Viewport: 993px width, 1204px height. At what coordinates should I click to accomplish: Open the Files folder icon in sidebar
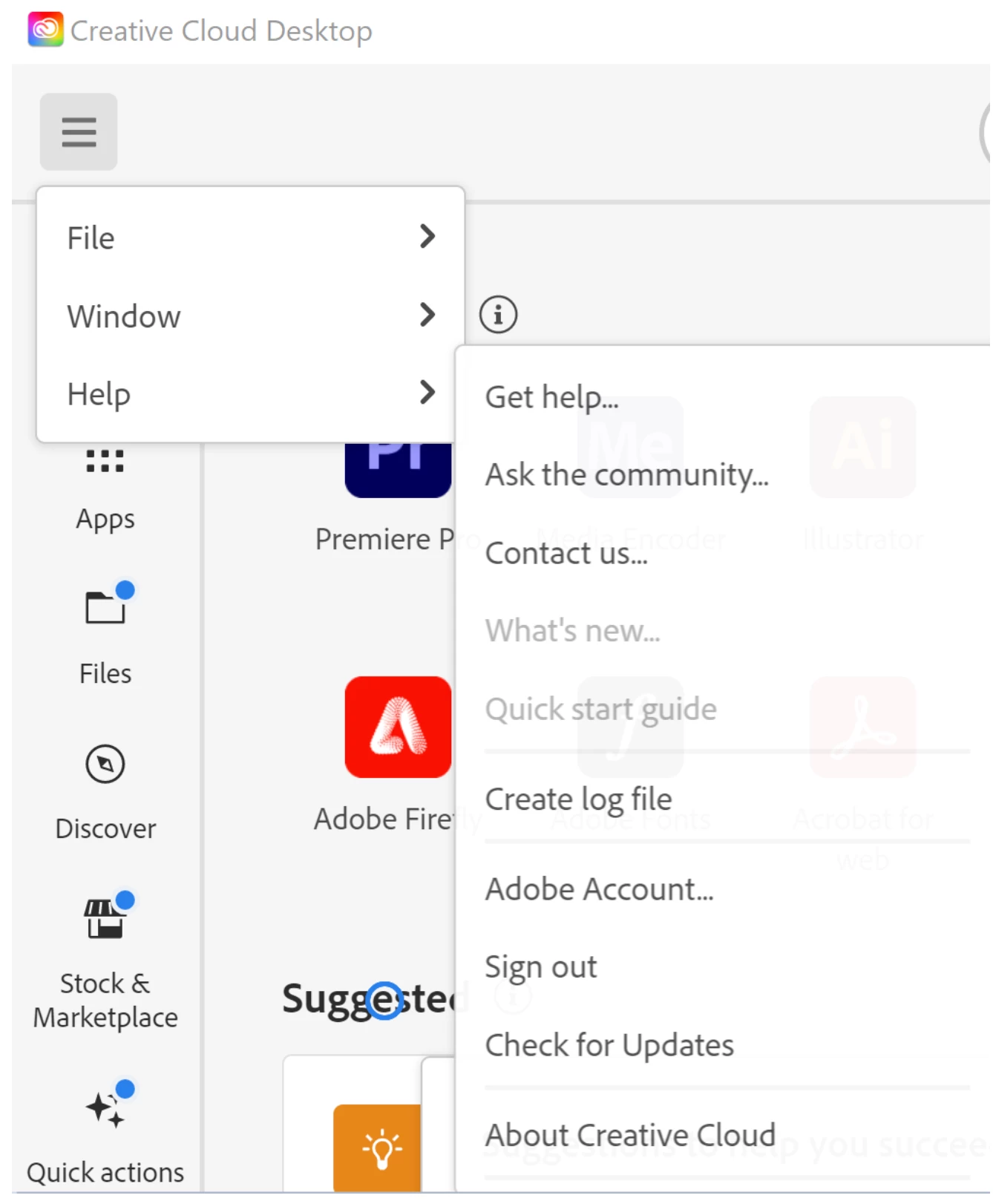105,607
